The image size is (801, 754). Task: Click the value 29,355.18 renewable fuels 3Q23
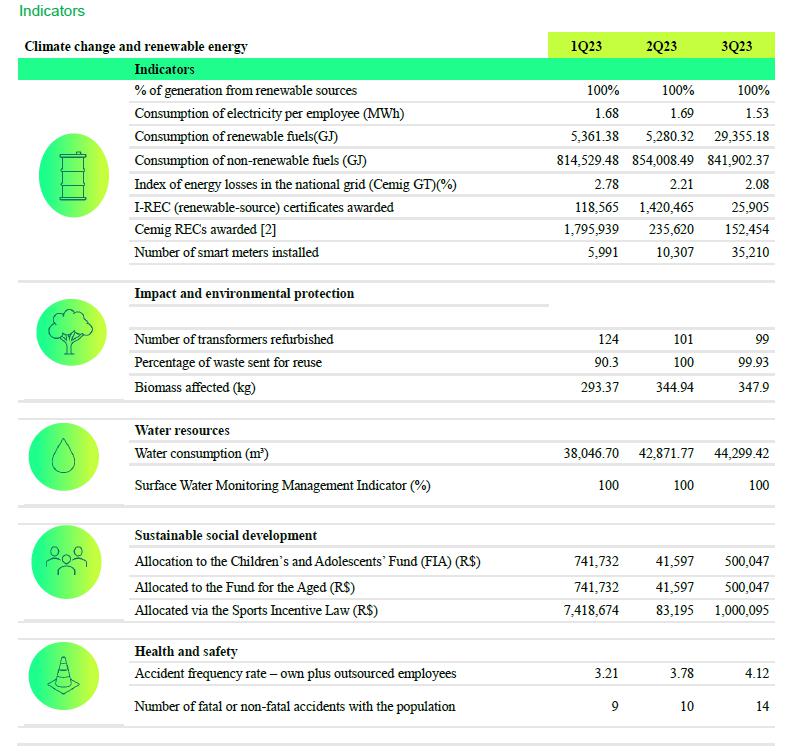click(x=741, y=137)
